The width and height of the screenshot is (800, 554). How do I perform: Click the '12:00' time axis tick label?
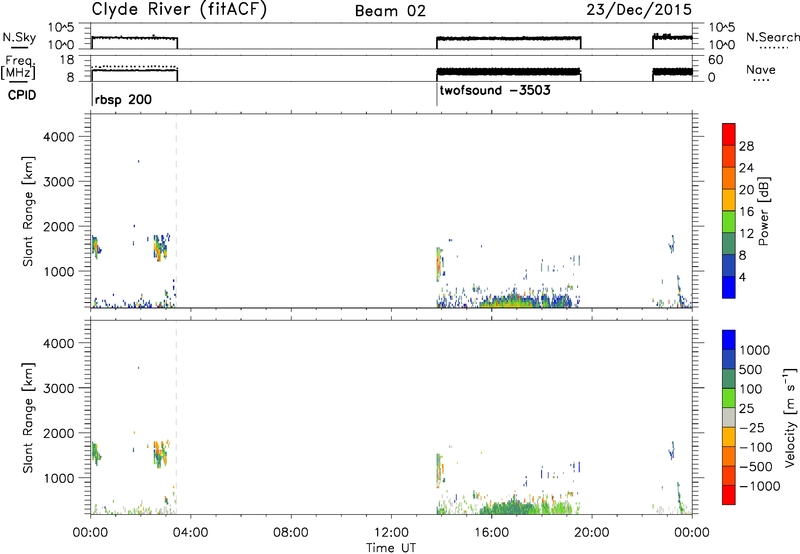coord(391,533)
